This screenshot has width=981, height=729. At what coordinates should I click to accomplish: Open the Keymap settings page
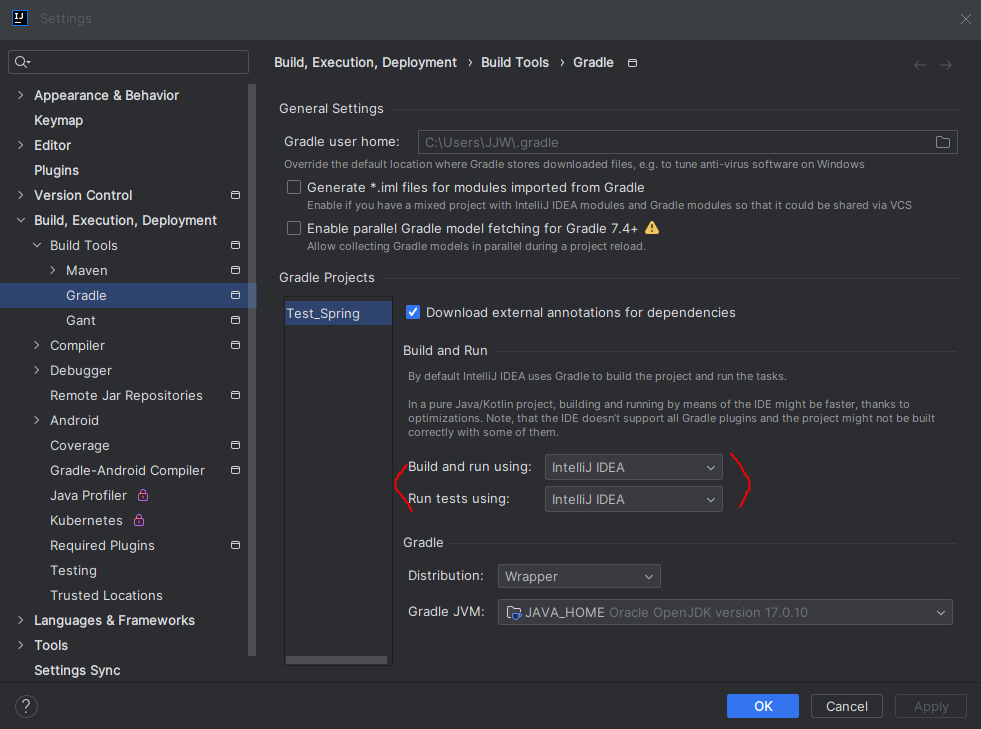[x=58, y=120]
